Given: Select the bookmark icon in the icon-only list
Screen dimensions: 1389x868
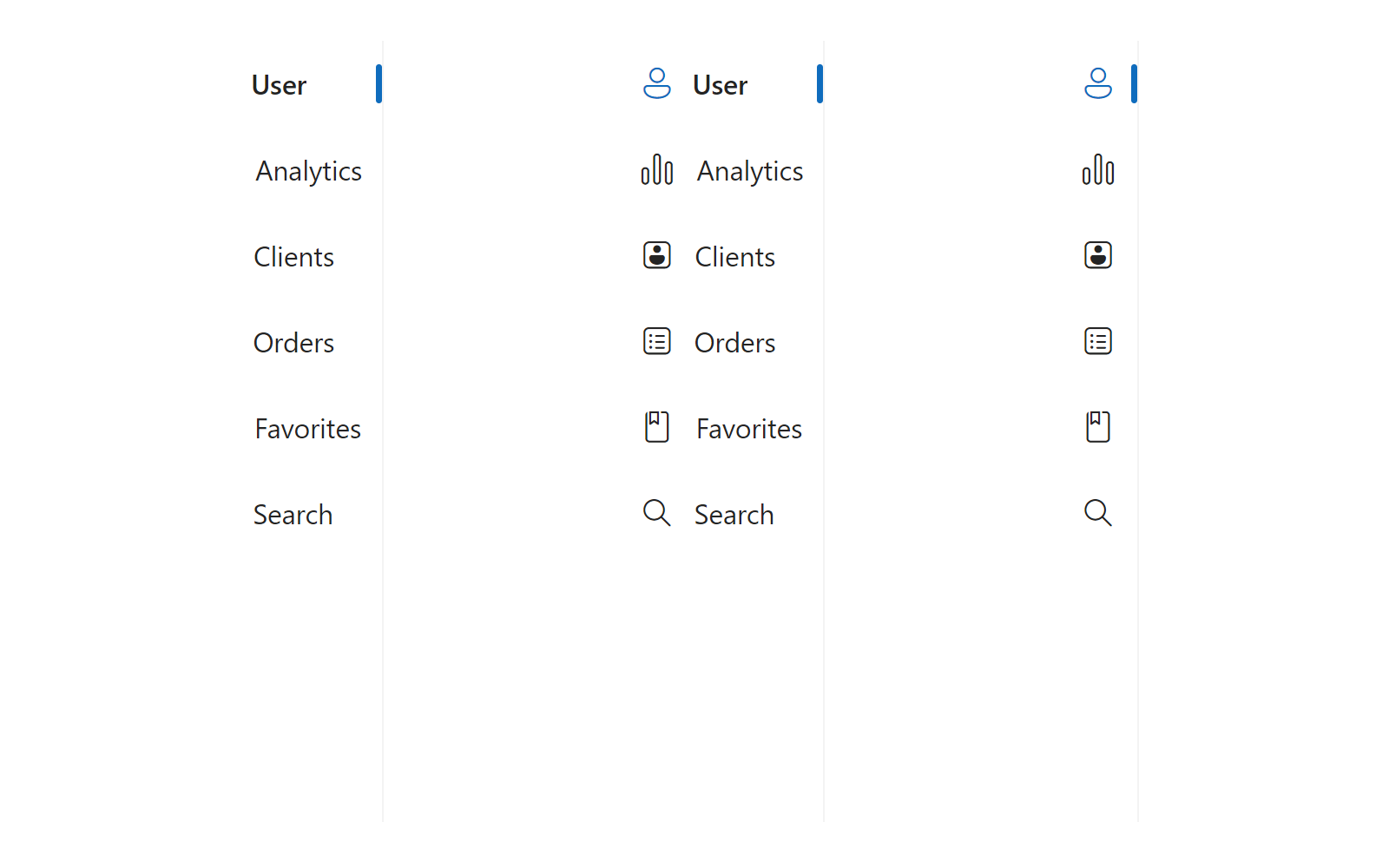Looking at the screenshot, I should point(1098,427).
